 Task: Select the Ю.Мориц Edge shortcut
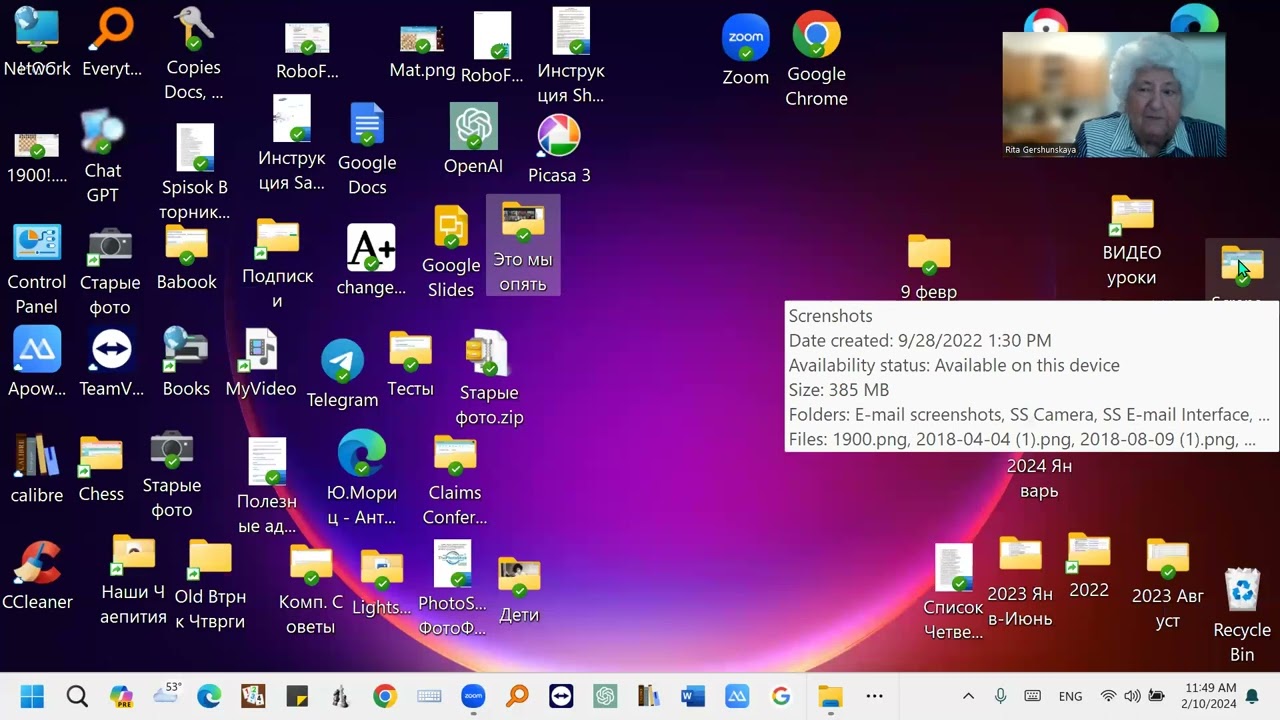[x=362, y=478]
